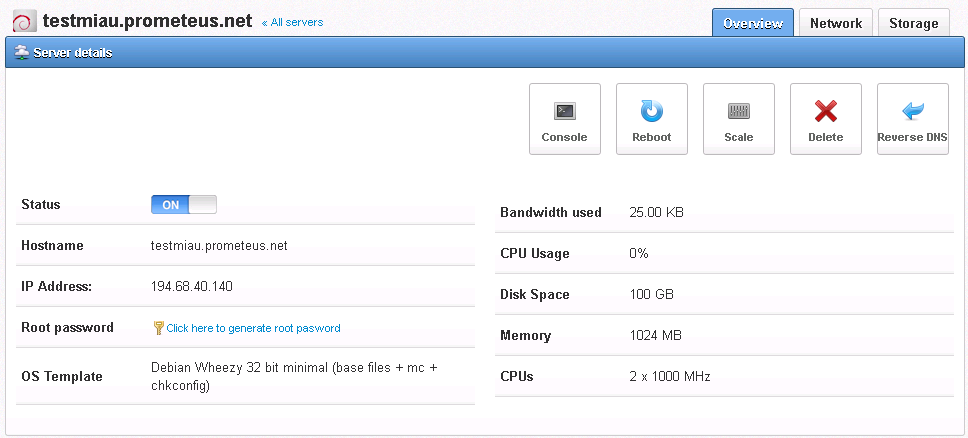Click the Server details header icon
Image resolution: width=968 pixels, height=438 pixels.
22,53
